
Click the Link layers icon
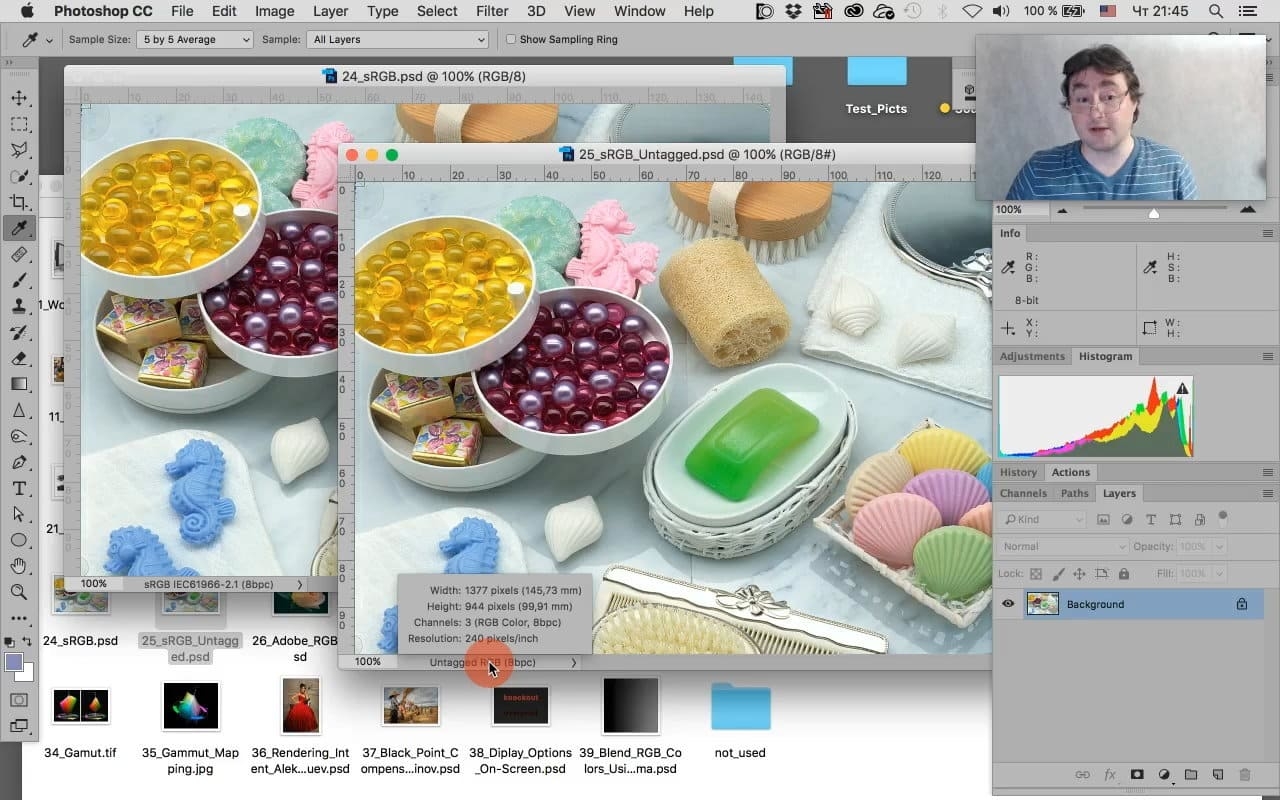1082,775
